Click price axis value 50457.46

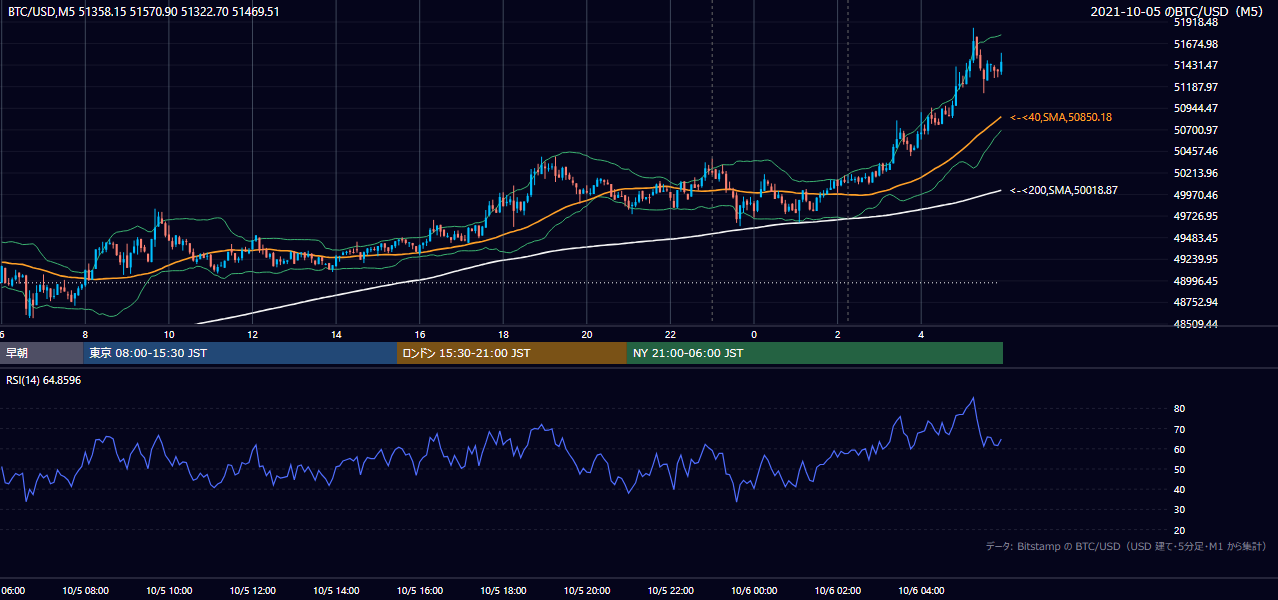(x=1196, y=151)
